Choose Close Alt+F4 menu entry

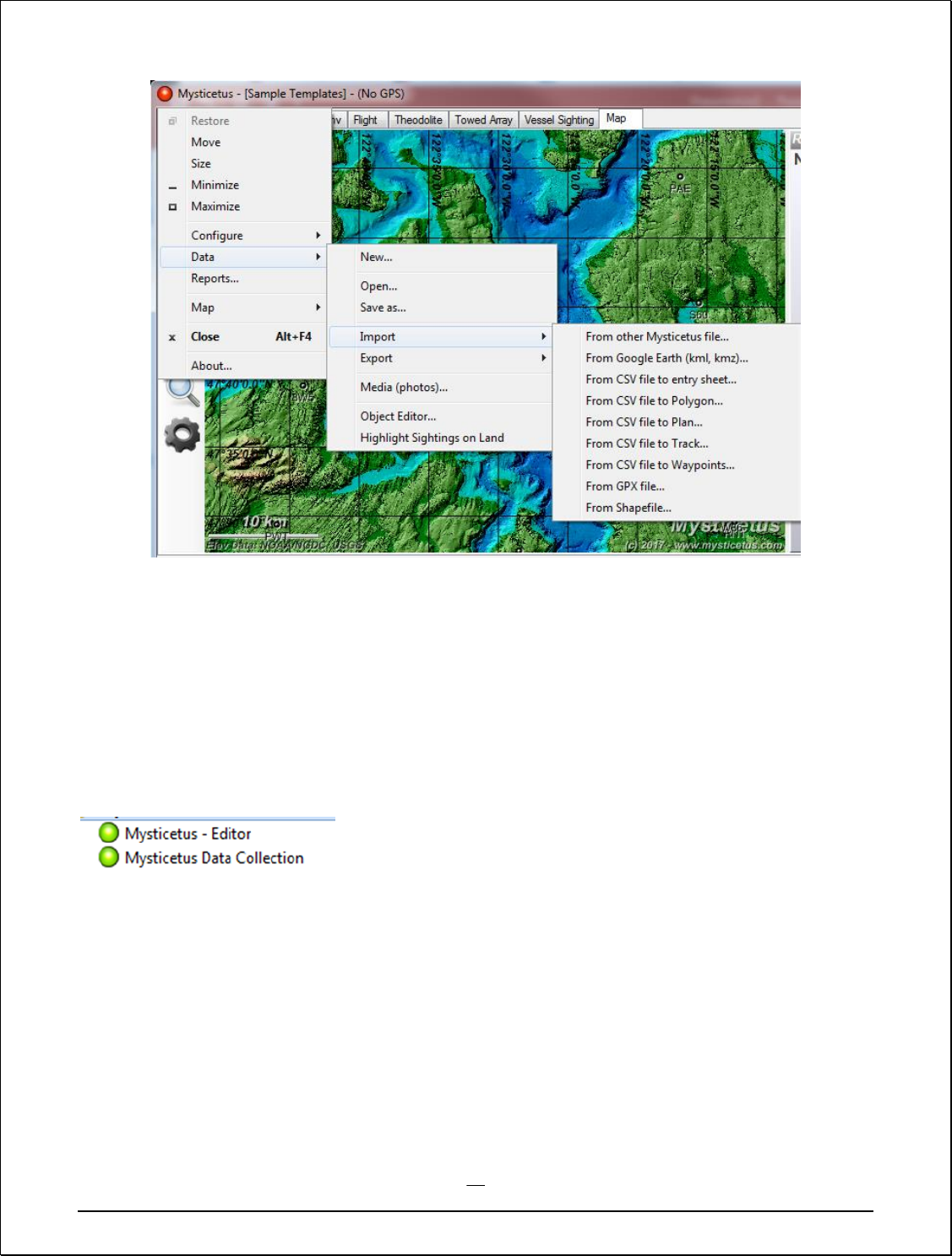[244, 336]
